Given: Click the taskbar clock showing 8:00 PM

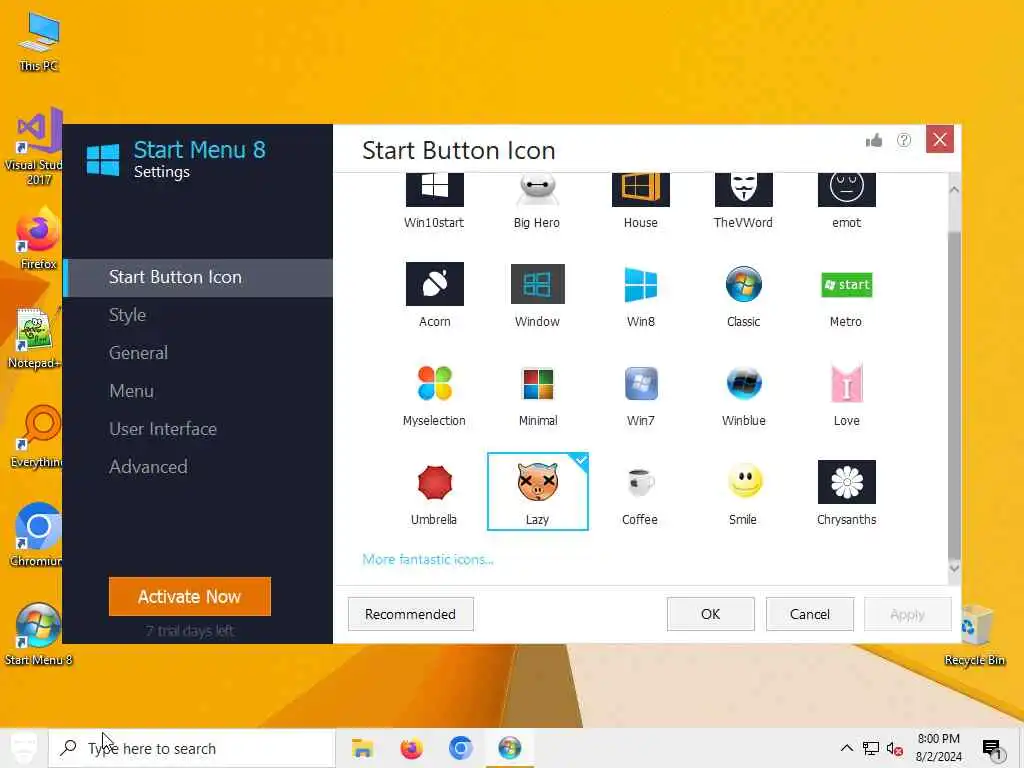Looking at the screenshot, I should [x=938, y=748].
